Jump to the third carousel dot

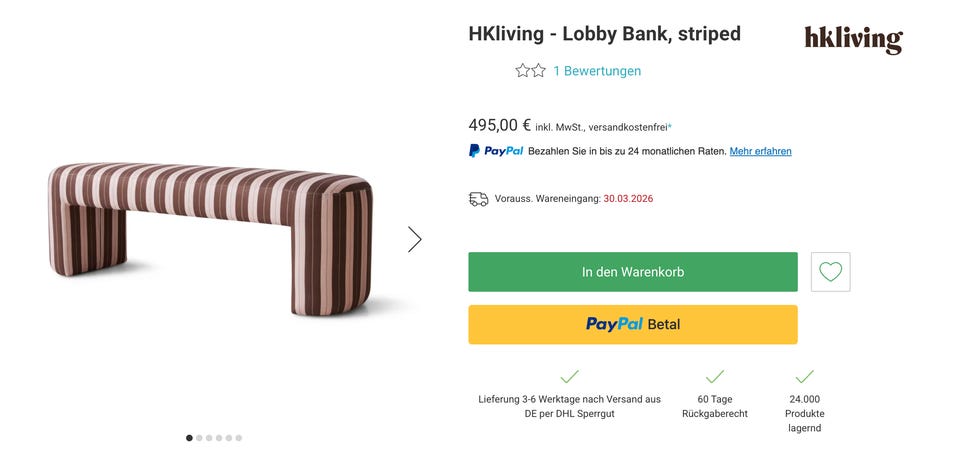click(209, 438)
